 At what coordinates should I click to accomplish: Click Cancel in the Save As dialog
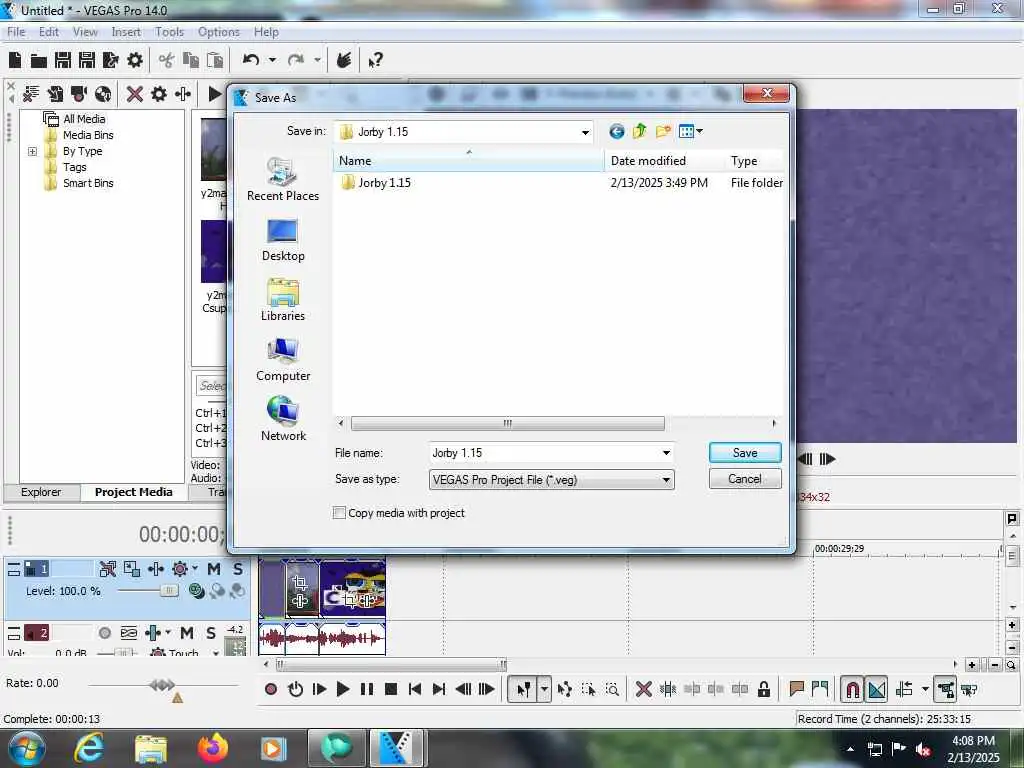point(745,479)
